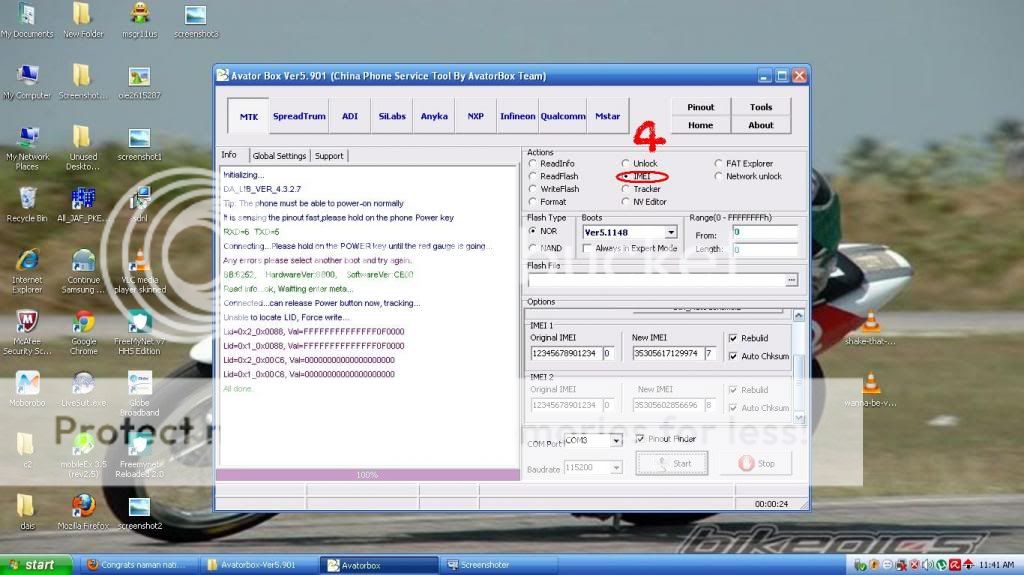Click the Options panel scrollbar up arrow
This screenshot has width=1024, height=575.
click(799, 316)
